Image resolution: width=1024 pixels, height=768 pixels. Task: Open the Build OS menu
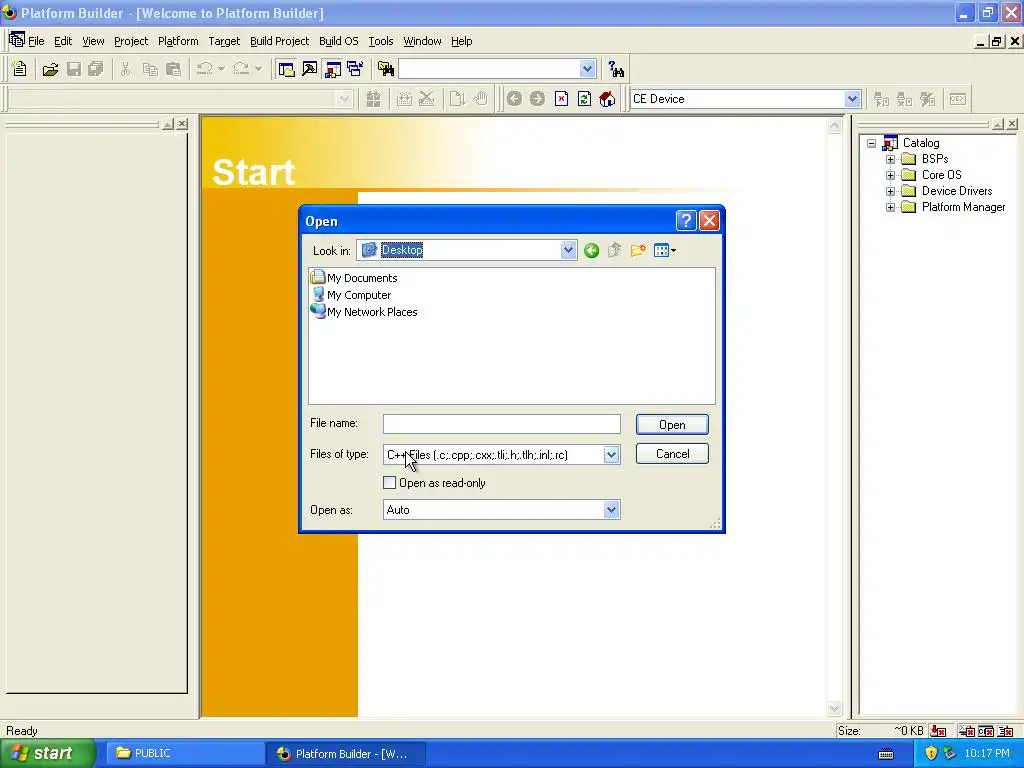pyautogui.click(x=338, y=41)
